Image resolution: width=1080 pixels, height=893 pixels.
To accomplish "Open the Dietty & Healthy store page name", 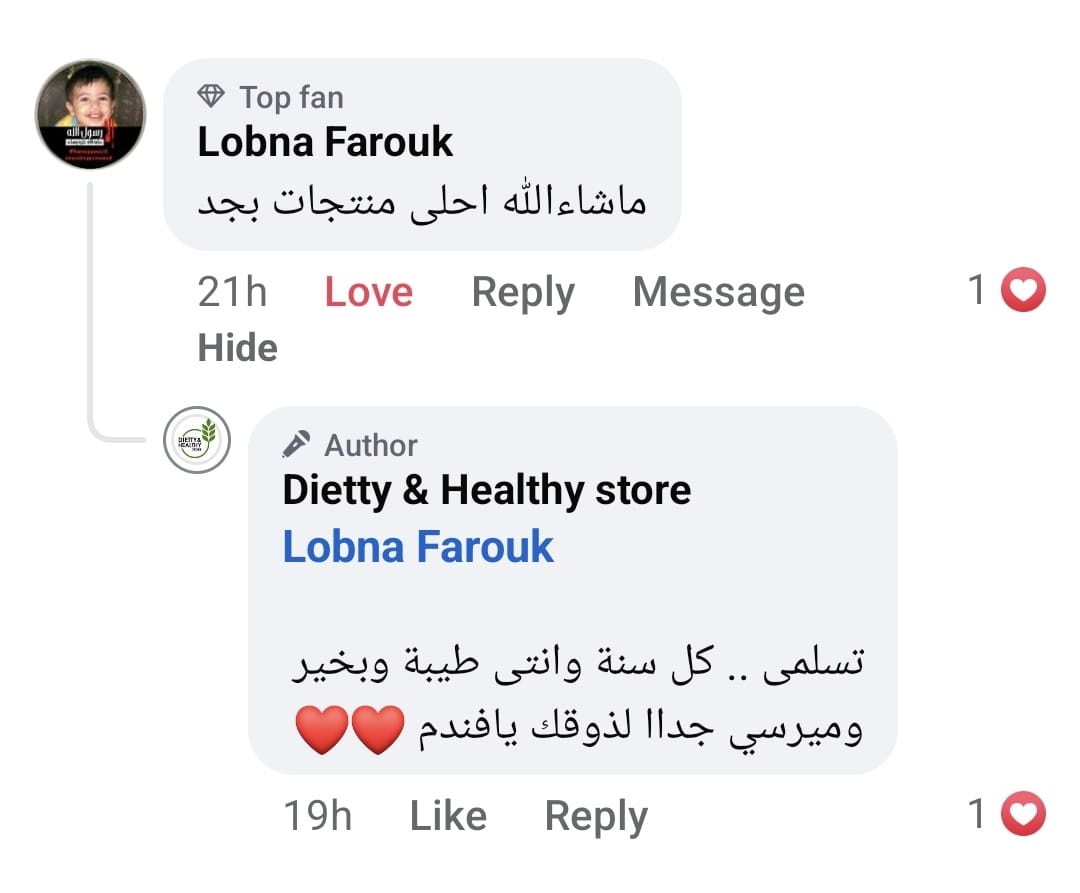I will click(x=486, y=490).
